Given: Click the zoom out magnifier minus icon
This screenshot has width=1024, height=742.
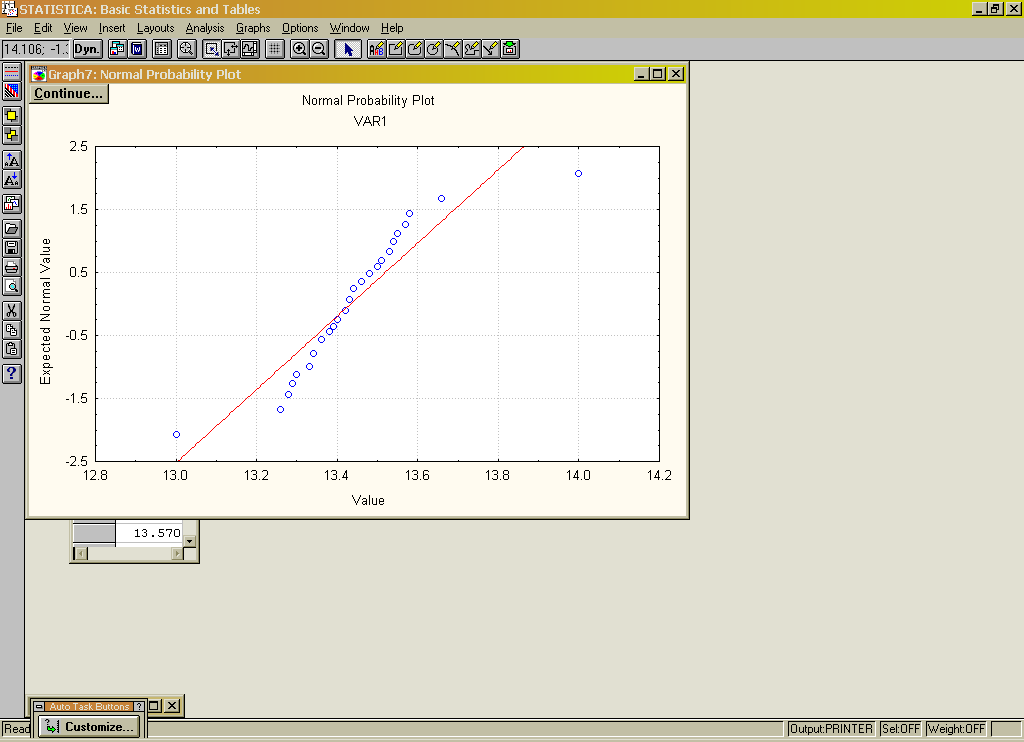Looking at the screenshot, I should click(x=319, y=49).
